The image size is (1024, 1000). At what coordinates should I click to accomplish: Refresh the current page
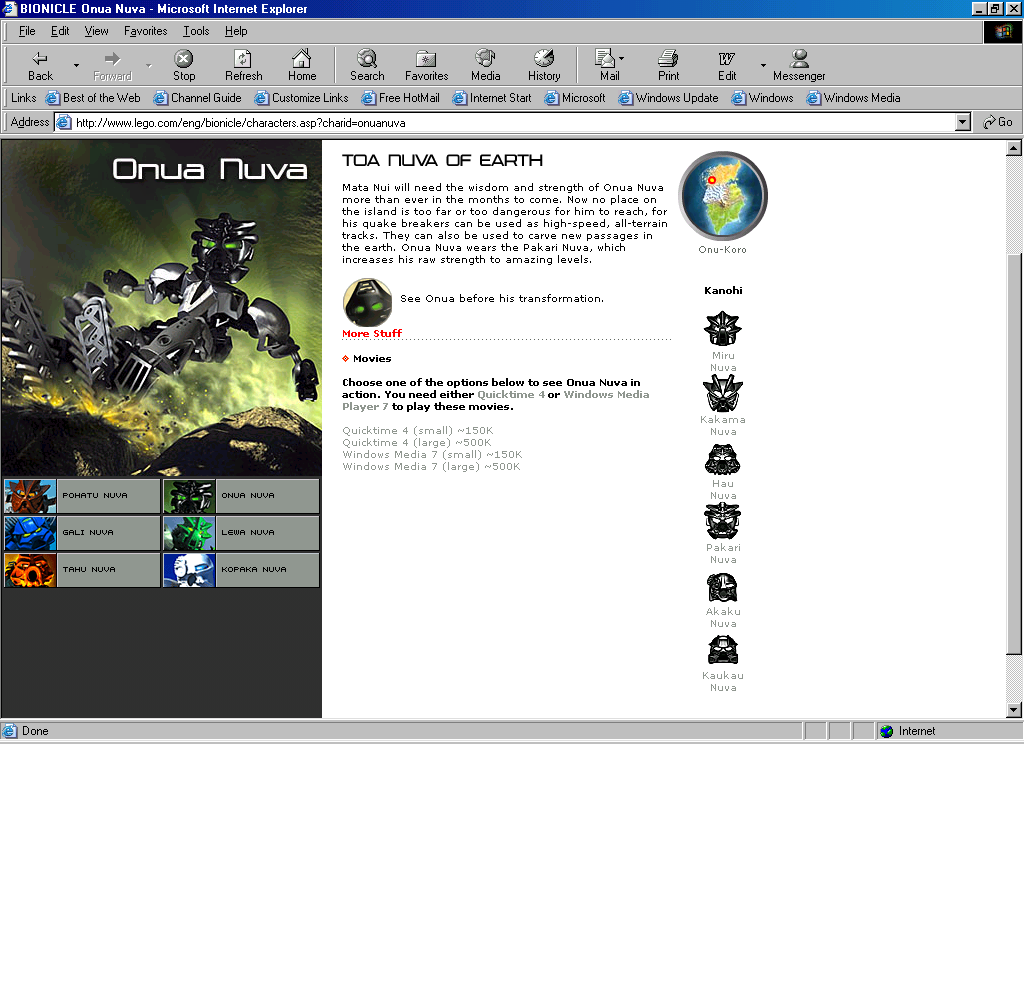[243, 65]
